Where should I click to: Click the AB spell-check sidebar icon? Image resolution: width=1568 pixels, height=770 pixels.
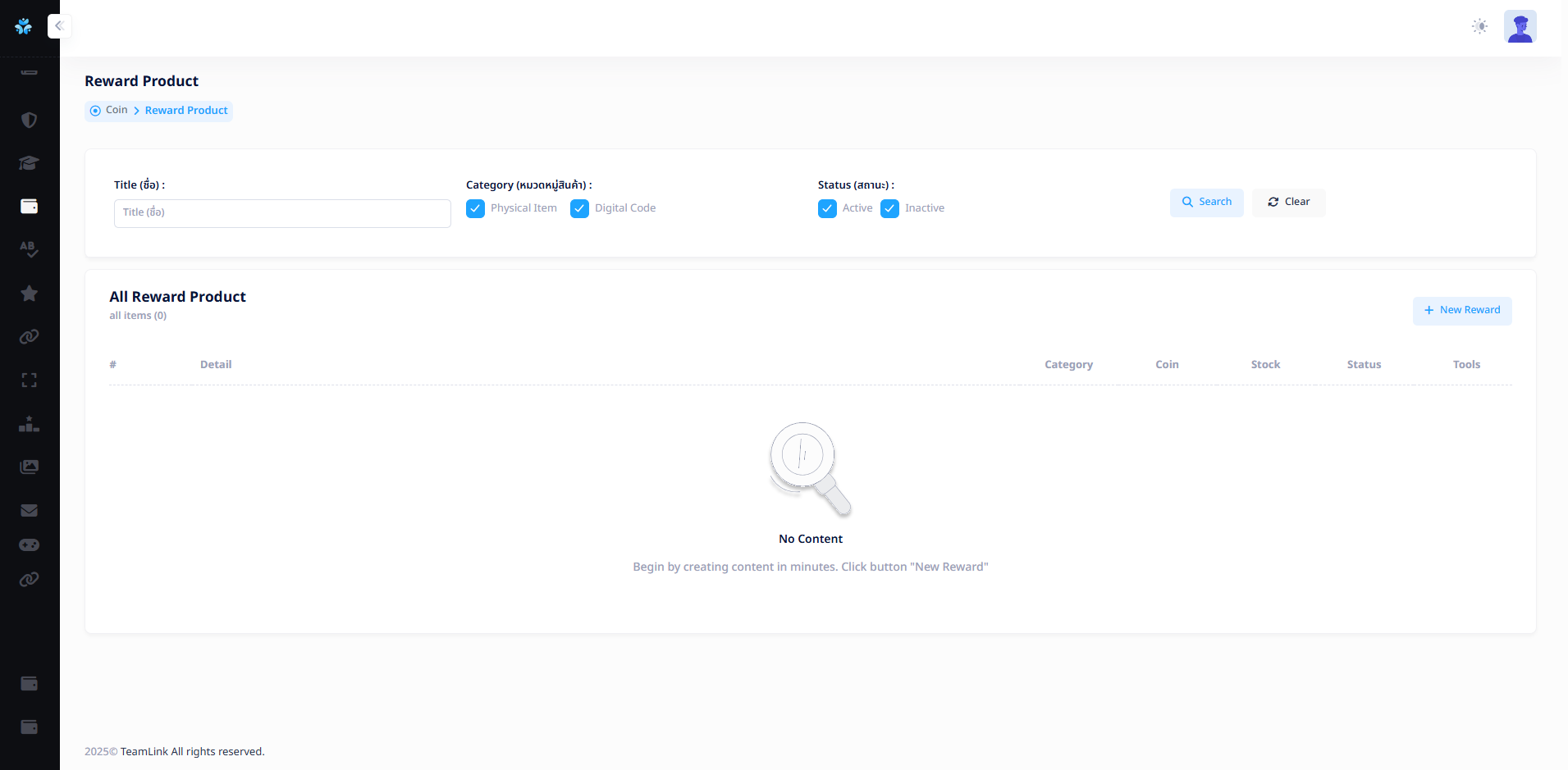point(29,249)
